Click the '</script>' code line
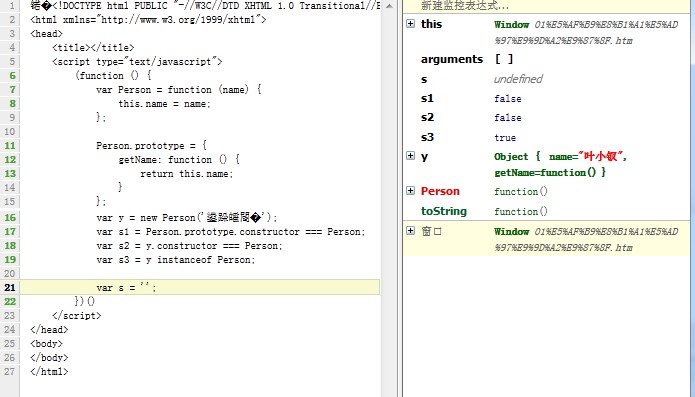 point(77,316)
